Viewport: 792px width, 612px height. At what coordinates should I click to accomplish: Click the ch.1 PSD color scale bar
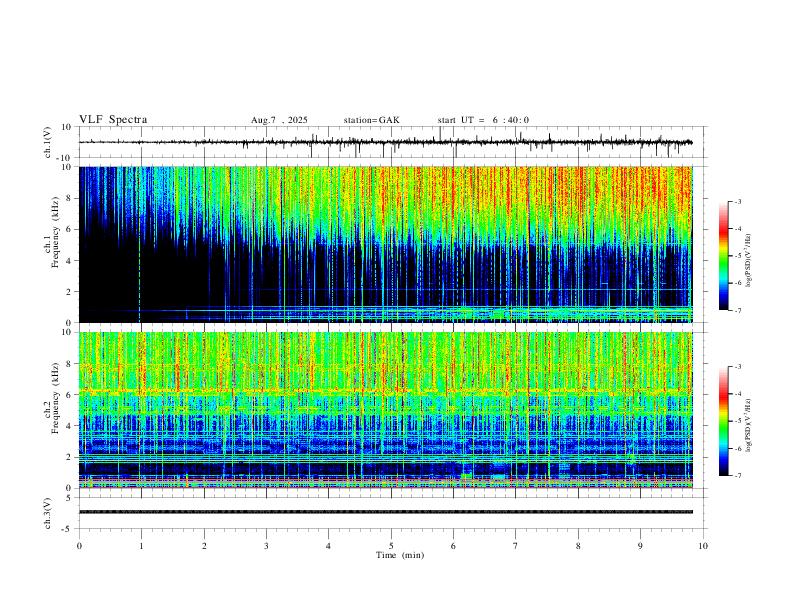pos(723,256)
